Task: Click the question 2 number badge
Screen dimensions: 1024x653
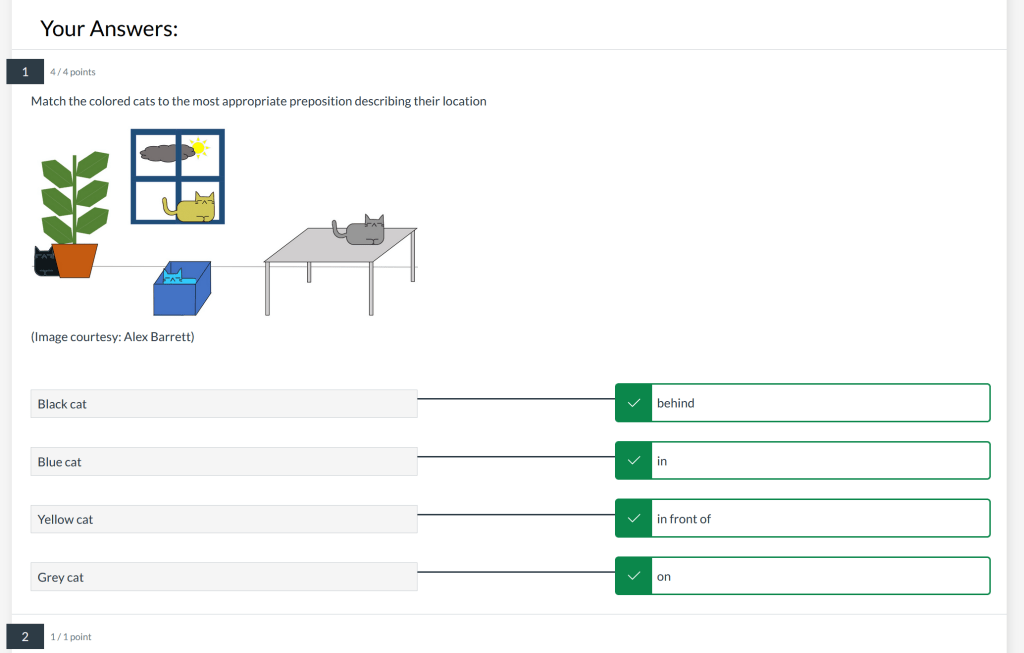Action: point(25,636)
